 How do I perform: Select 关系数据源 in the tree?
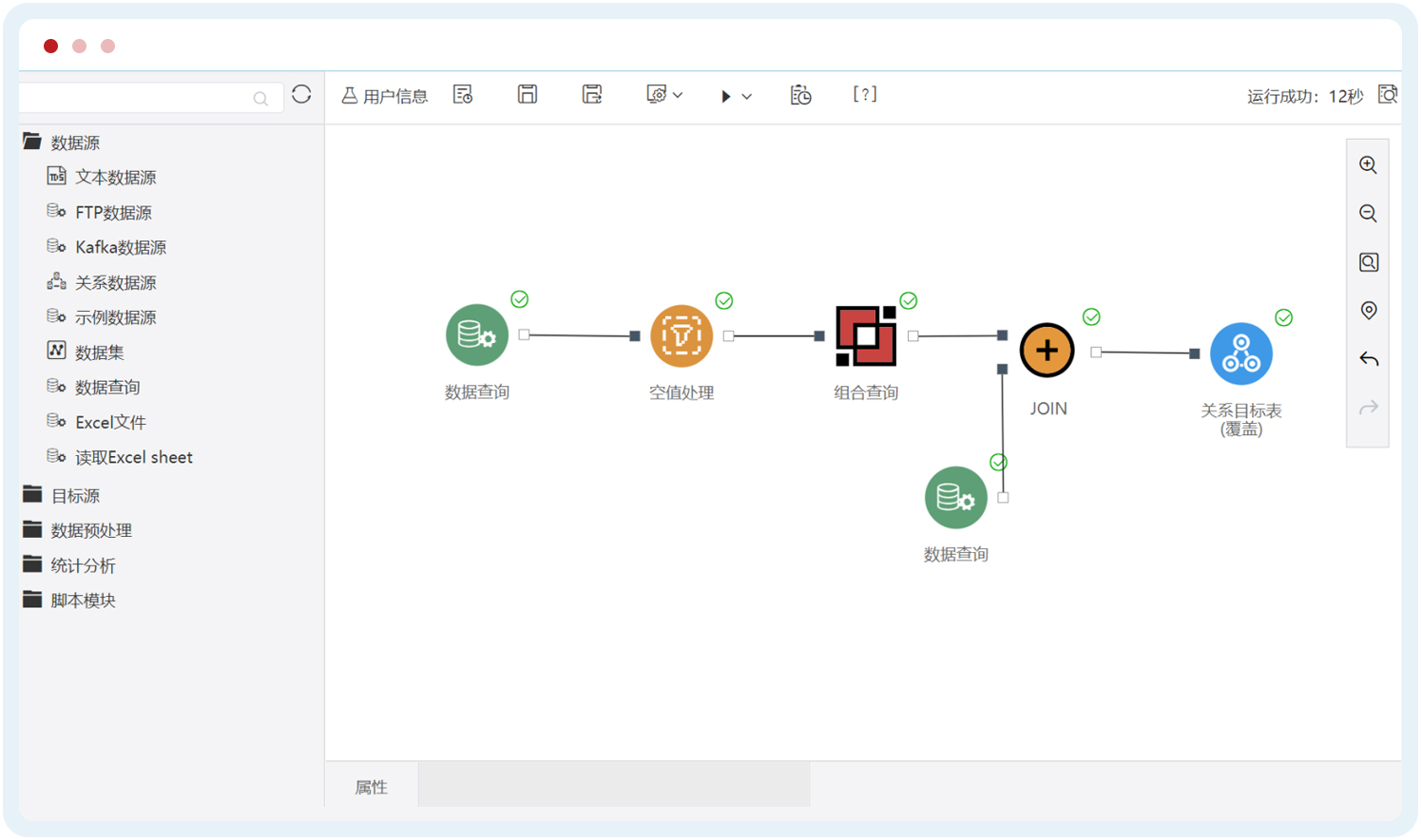click(116, 283)
